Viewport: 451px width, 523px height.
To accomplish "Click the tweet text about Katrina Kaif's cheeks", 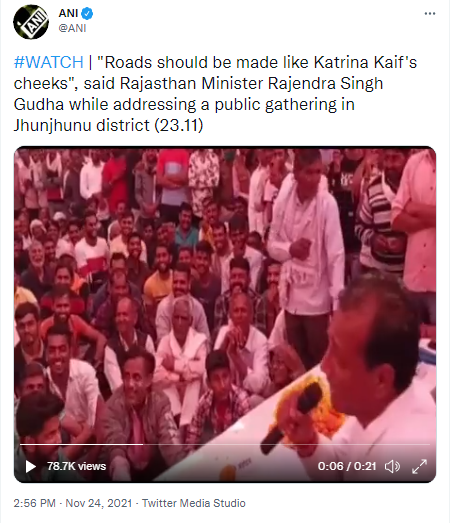I will click(215, 94).
